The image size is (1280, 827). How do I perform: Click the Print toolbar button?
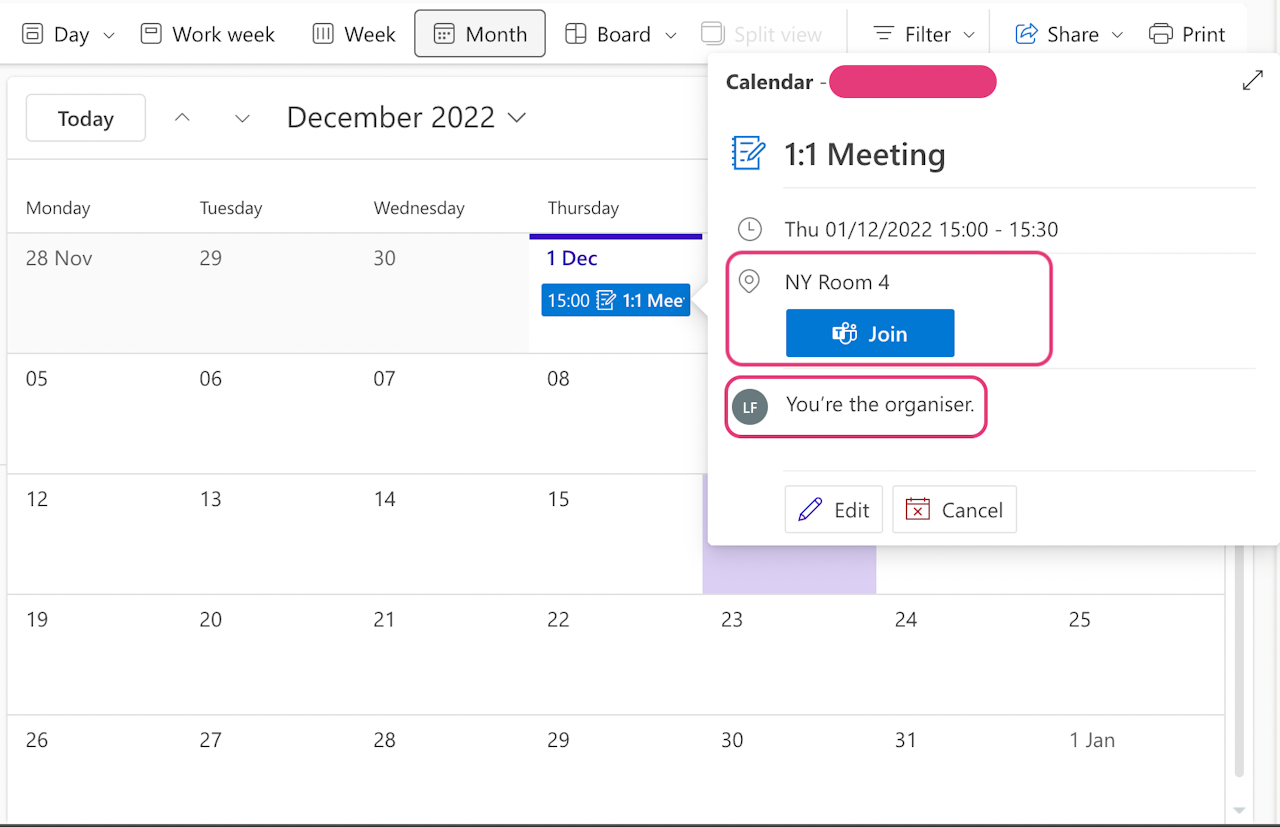coord(1187,34)
